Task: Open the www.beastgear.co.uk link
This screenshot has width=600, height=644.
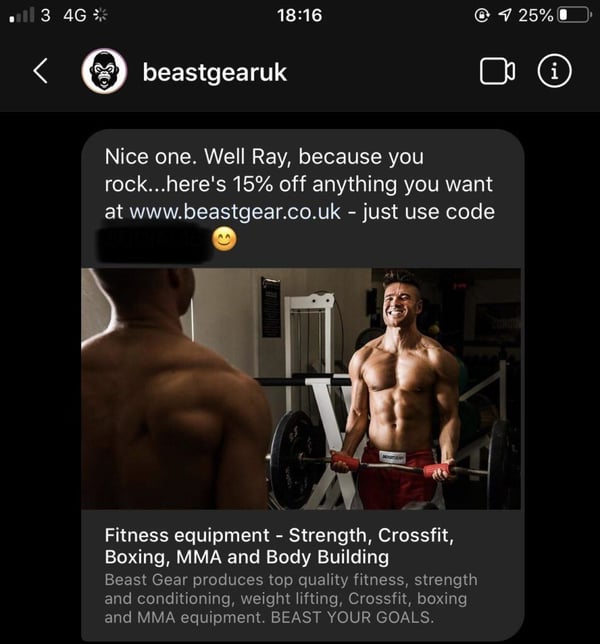Action: point(235,212)
